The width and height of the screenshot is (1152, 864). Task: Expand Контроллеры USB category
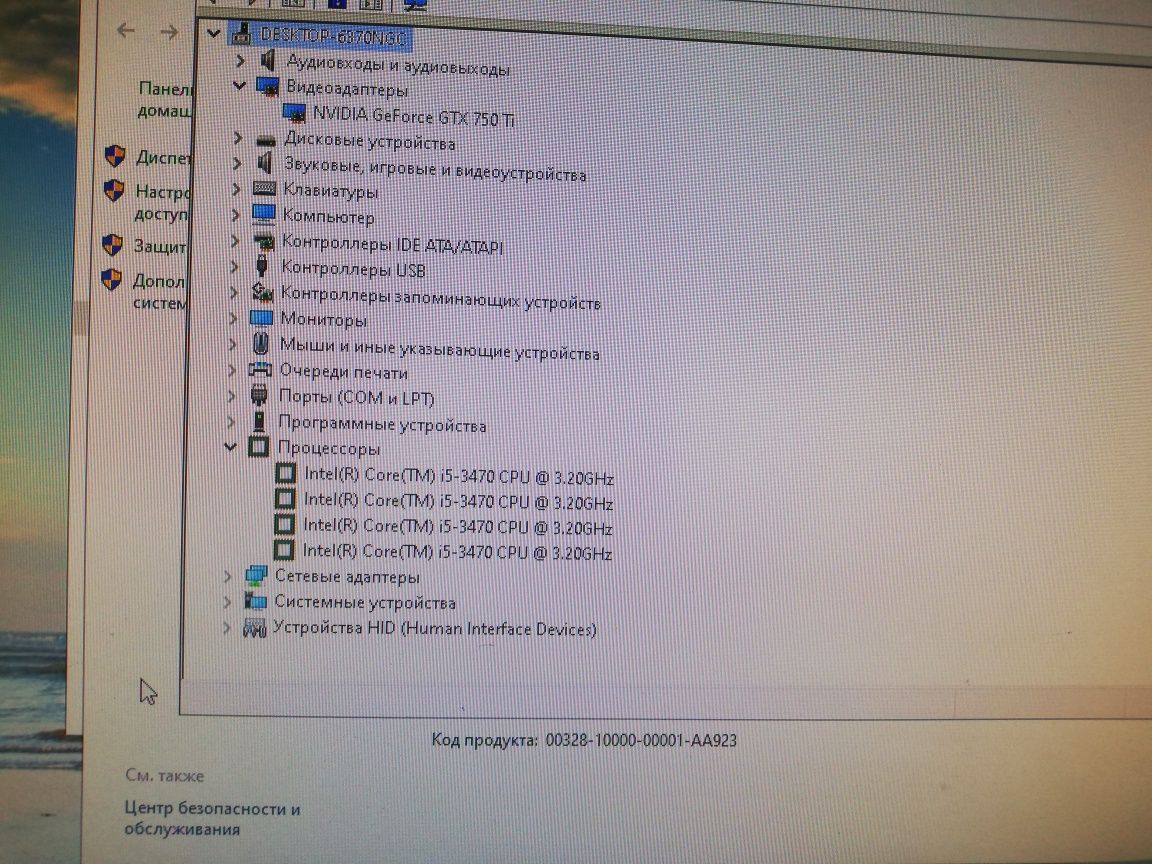click(x=234, y=266)
